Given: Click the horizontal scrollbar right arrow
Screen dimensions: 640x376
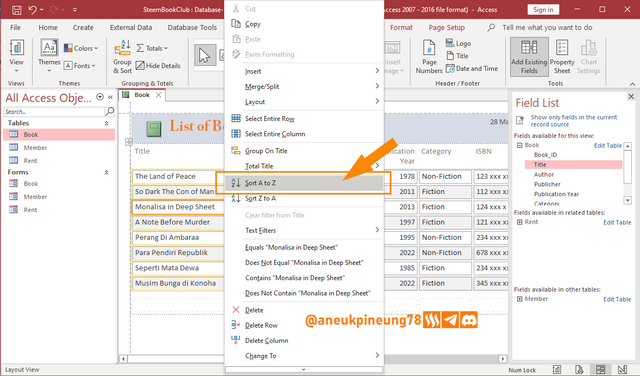Looking at the screenshot, I should pyautogui.click(x=503, y=359).
